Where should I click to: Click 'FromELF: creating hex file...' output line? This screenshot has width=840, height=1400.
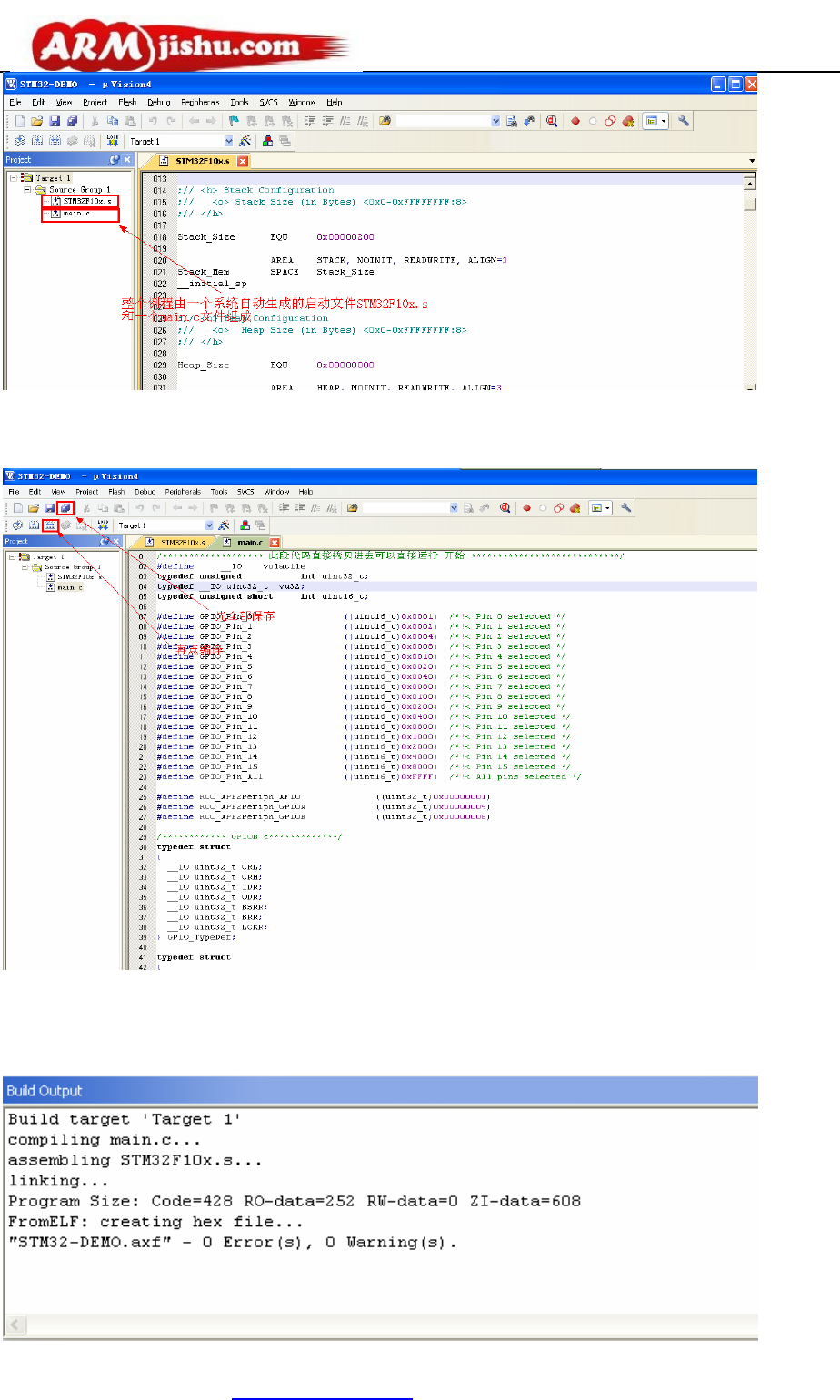point(155,1222)
